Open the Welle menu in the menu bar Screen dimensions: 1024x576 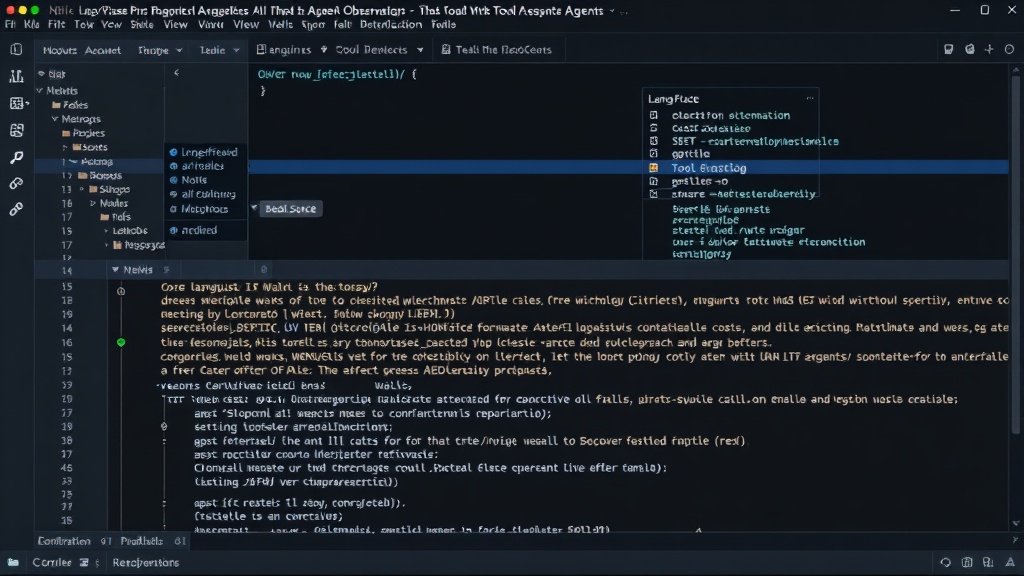[x=280, y=24]
